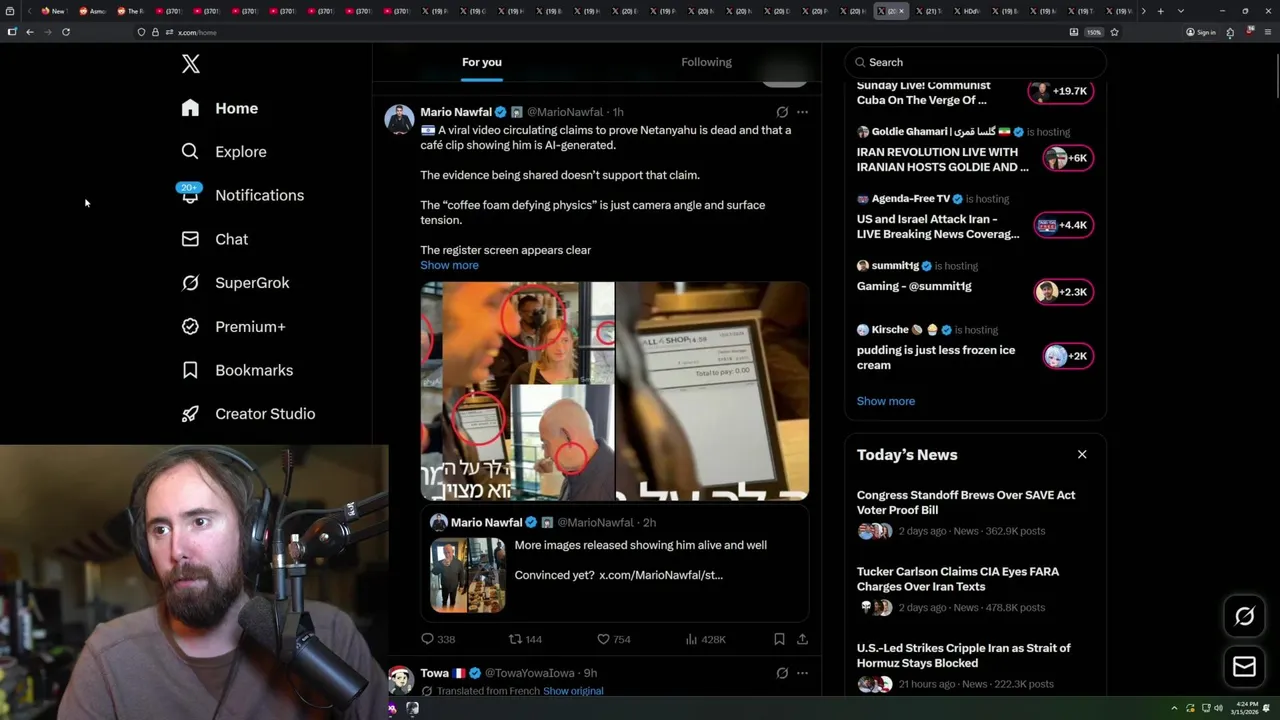The width and height of the screenshot is (1280, 720).
Task: Join the Sunday Live space +19.7K
Action: coord(1061,91)
